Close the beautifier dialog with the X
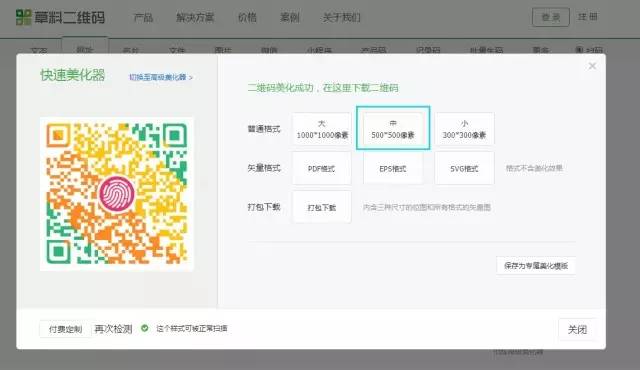 [592, 66]
